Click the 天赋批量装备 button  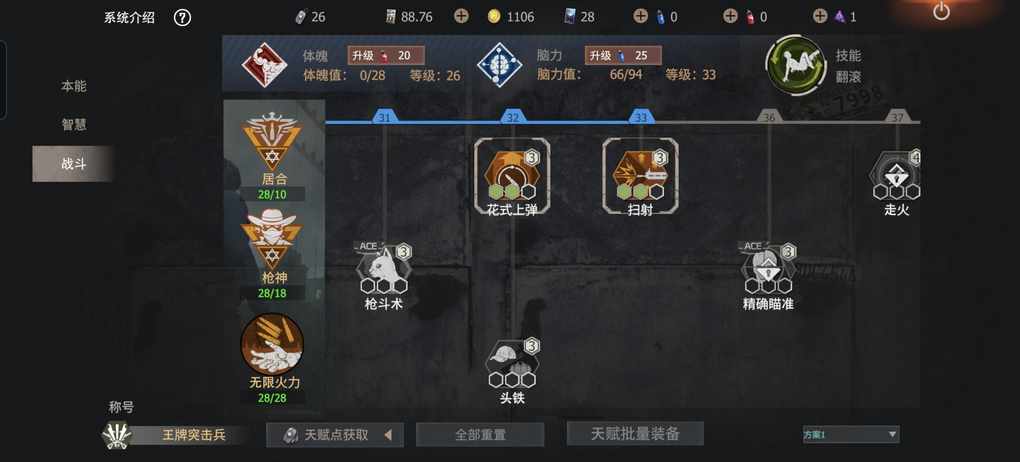pos(635,433)
